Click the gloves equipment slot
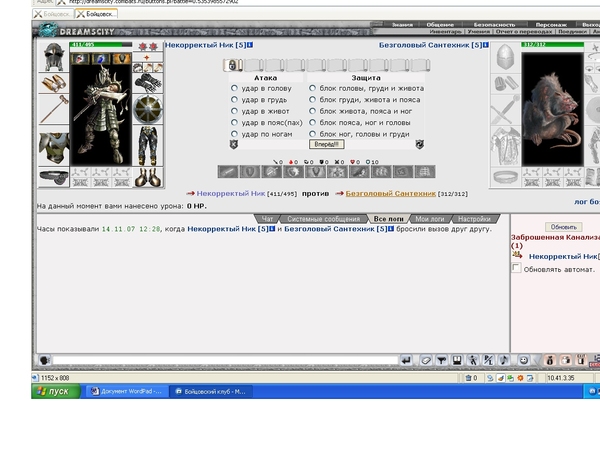This screenshot has width=600, height=450. [x=148, y=83]
